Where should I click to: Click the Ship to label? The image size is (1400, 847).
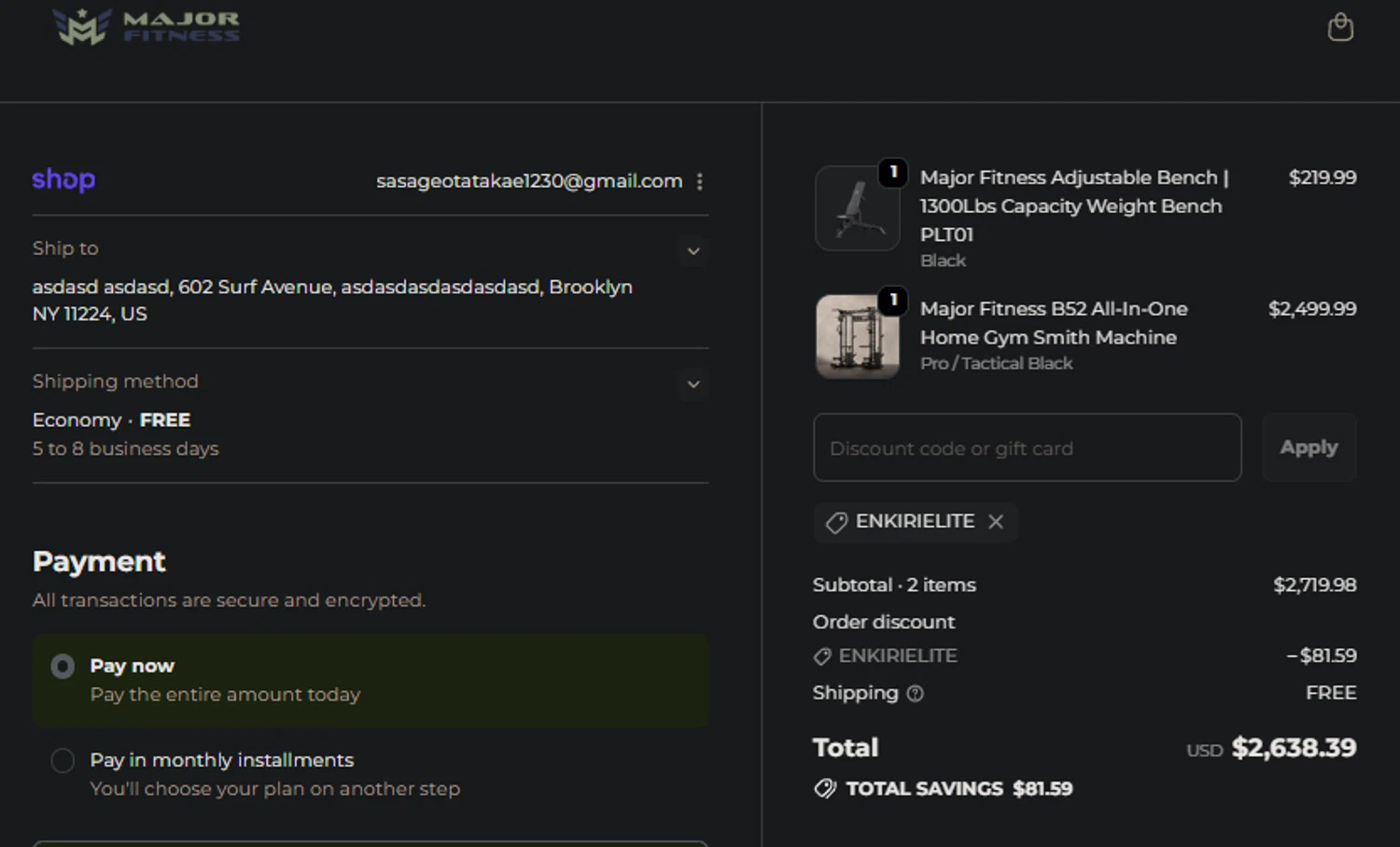click(x=65, y=248)
